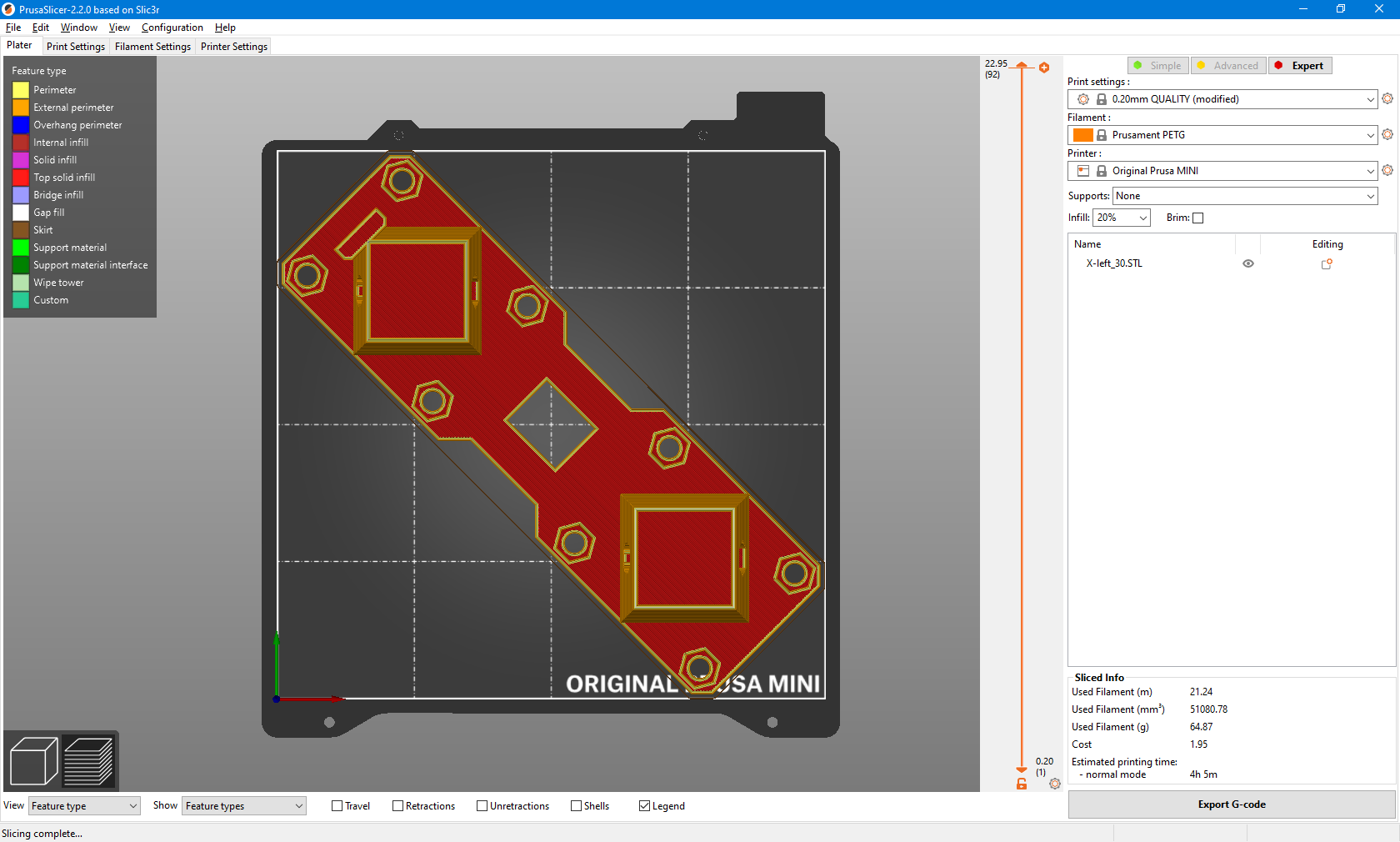This screenshot has height=842, width=1400.
Task: Click the bottom layer slider thumb at 0.20
Action: coord(1022,769)
